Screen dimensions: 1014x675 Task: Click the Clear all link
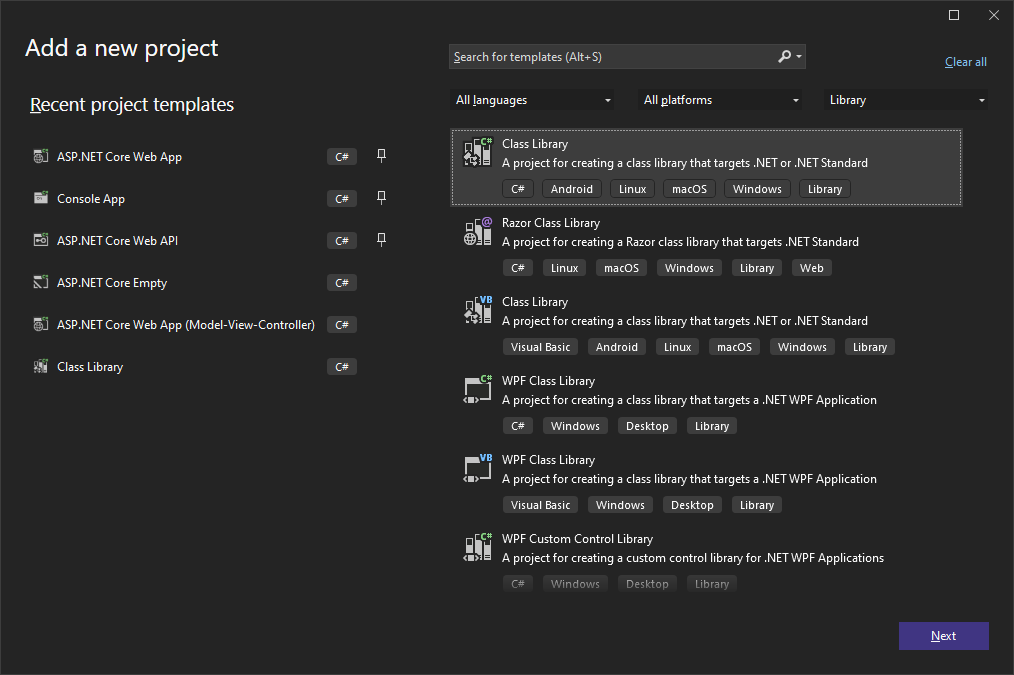click(965, 62)
